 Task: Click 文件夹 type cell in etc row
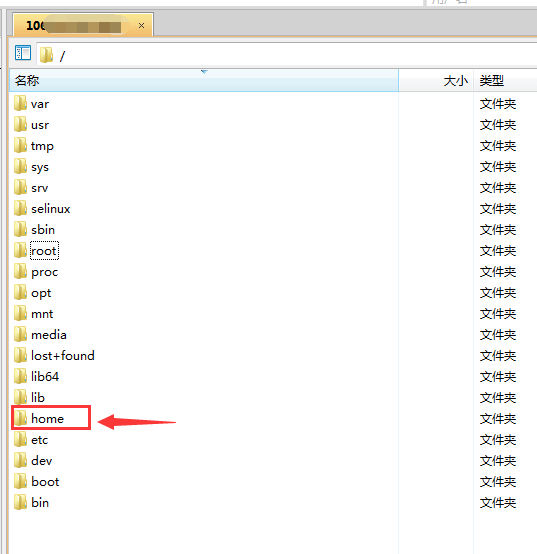tap(498, 440)
